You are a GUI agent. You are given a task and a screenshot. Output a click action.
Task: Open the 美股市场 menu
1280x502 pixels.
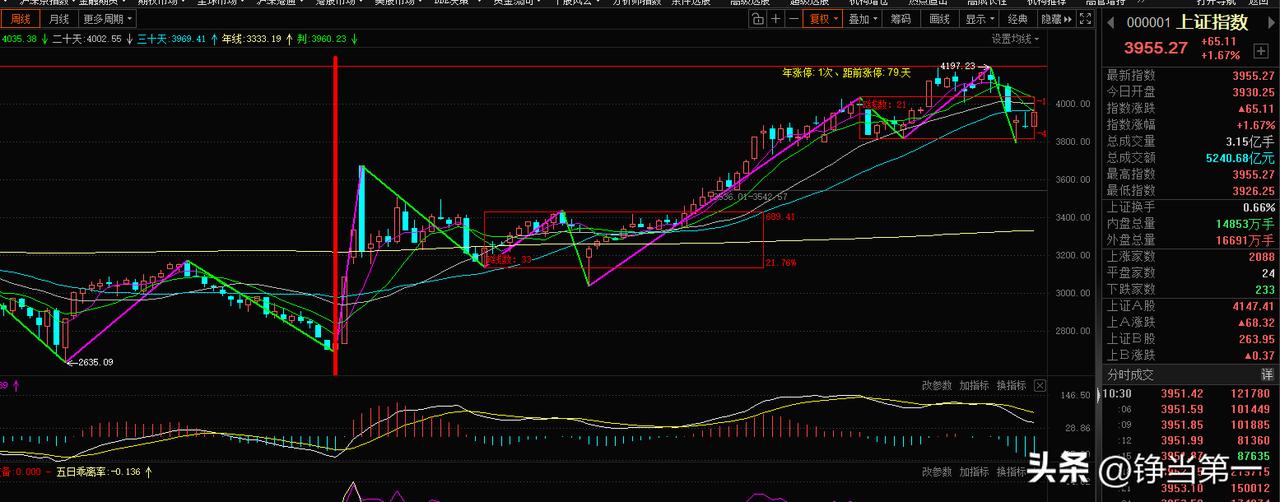pyautogui.click(x=397, y=3)
